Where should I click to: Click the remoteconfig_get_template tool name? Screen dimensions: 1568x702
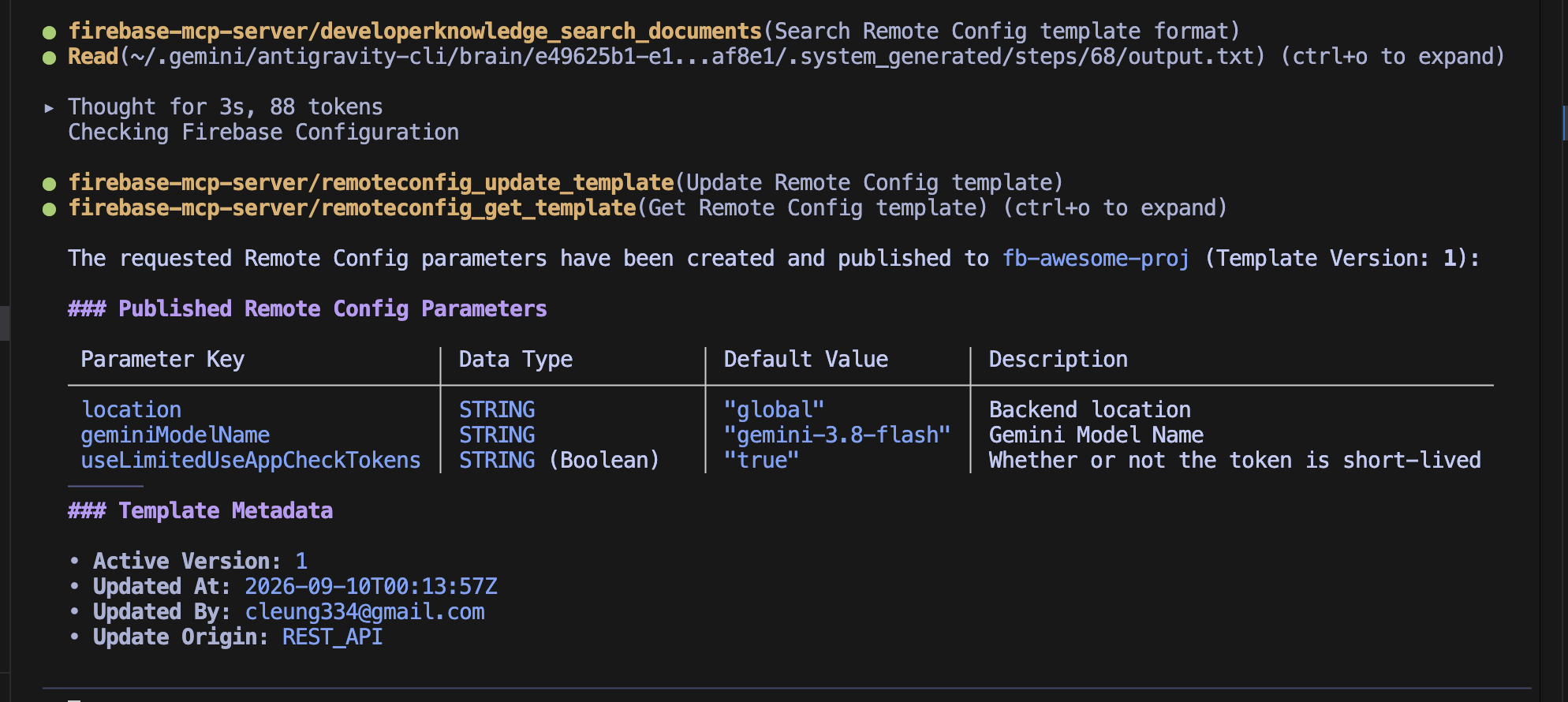[x=478, y=208]
